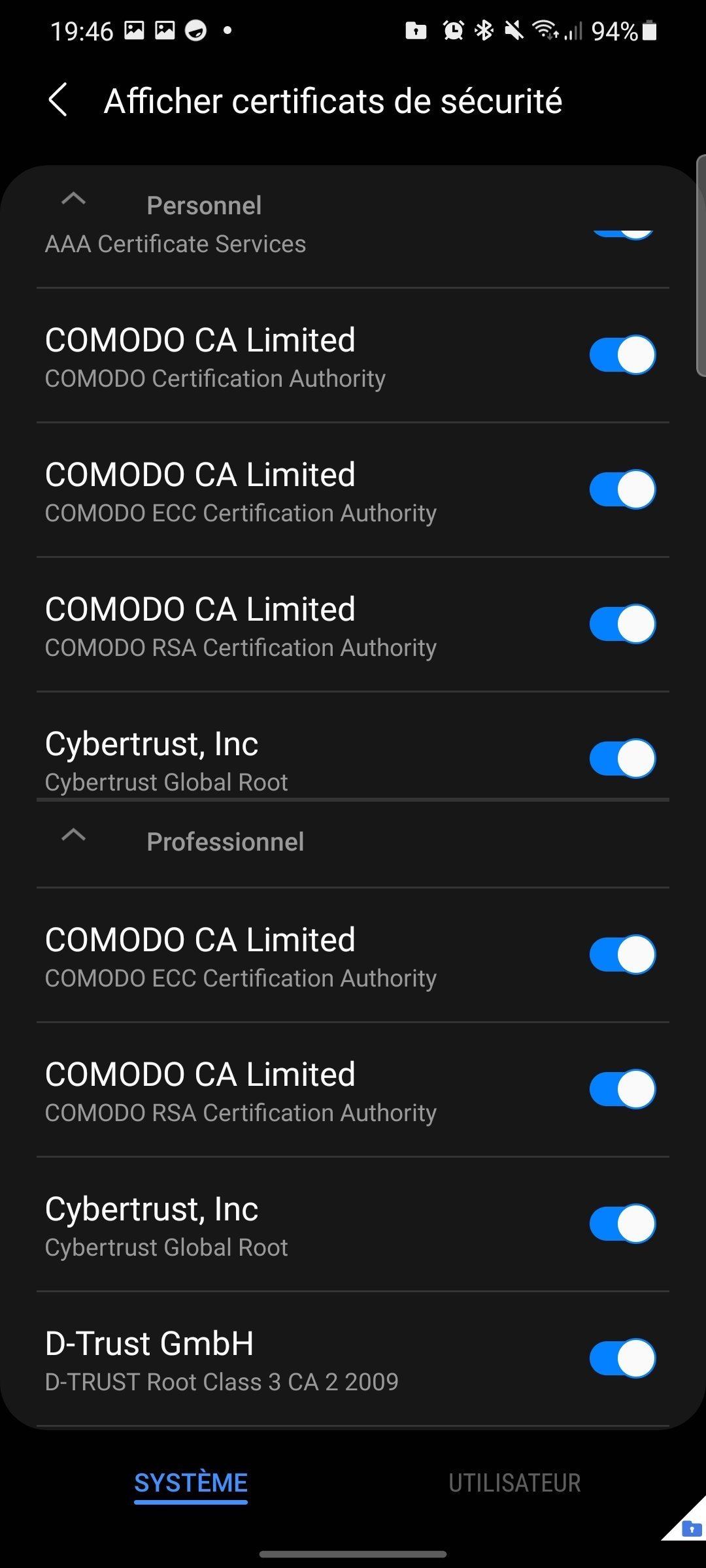
Task: Tap the battery status icon
Action: 649,31
